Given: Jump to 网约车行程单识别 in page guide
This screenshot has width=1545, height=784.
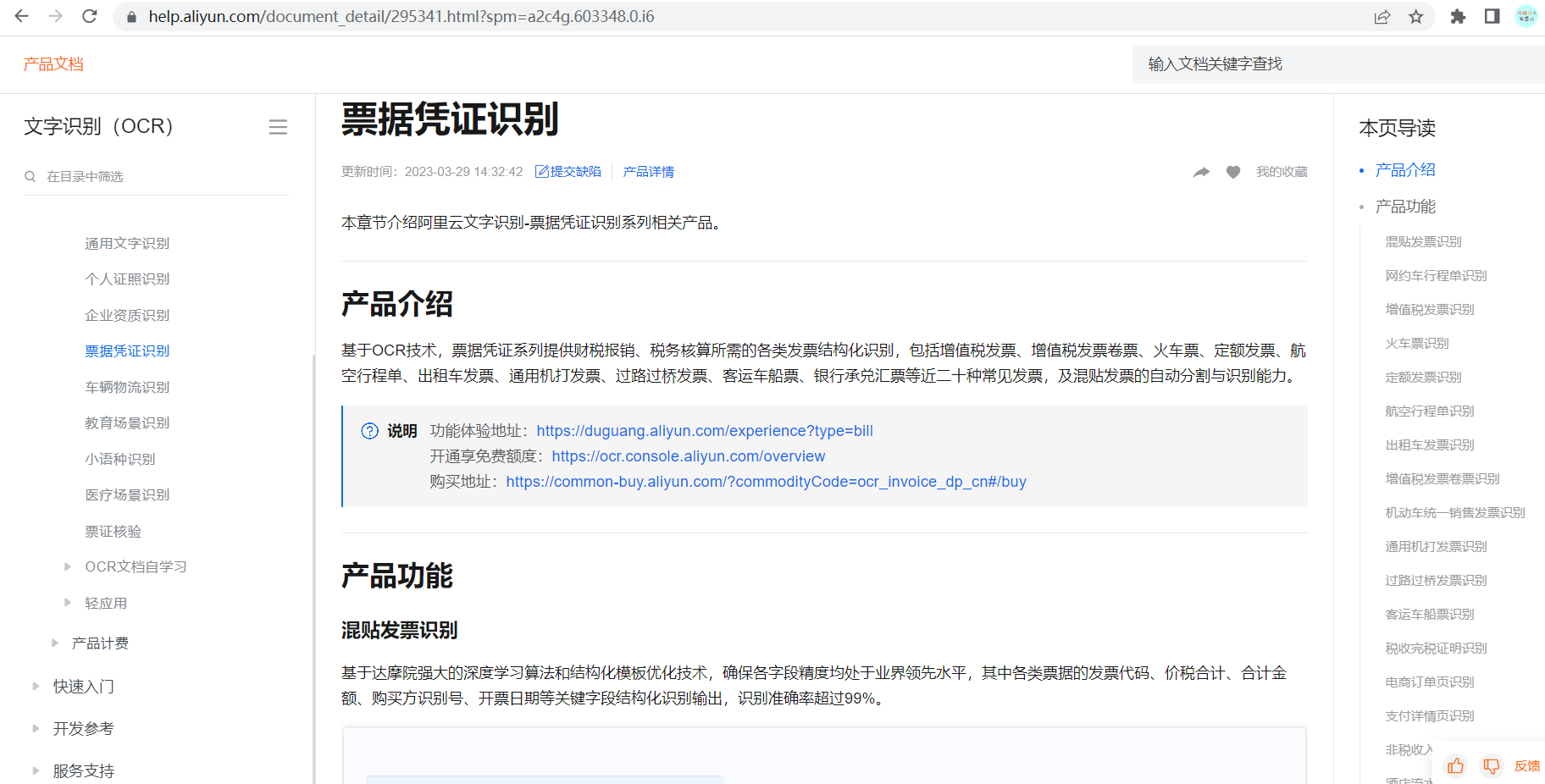Looking at the screenshot, I should 1436,276.
